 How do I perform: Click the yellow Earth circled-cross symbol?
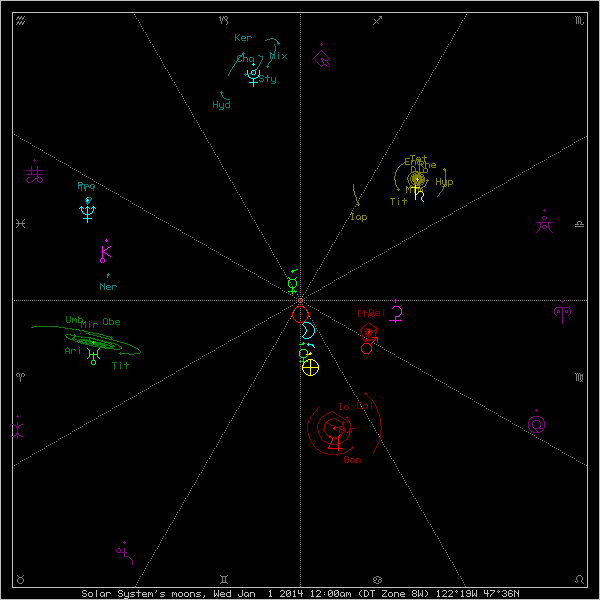pos(310,367)
